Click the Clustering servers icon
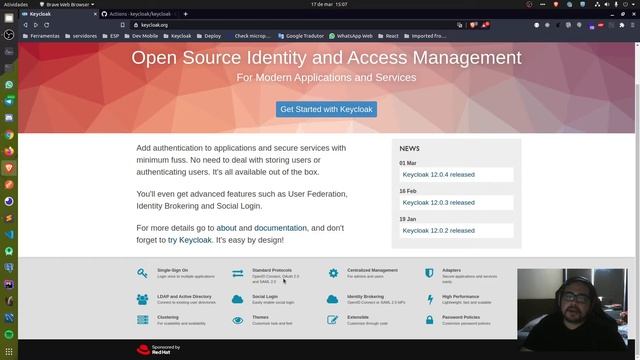 tap(142, 320)
